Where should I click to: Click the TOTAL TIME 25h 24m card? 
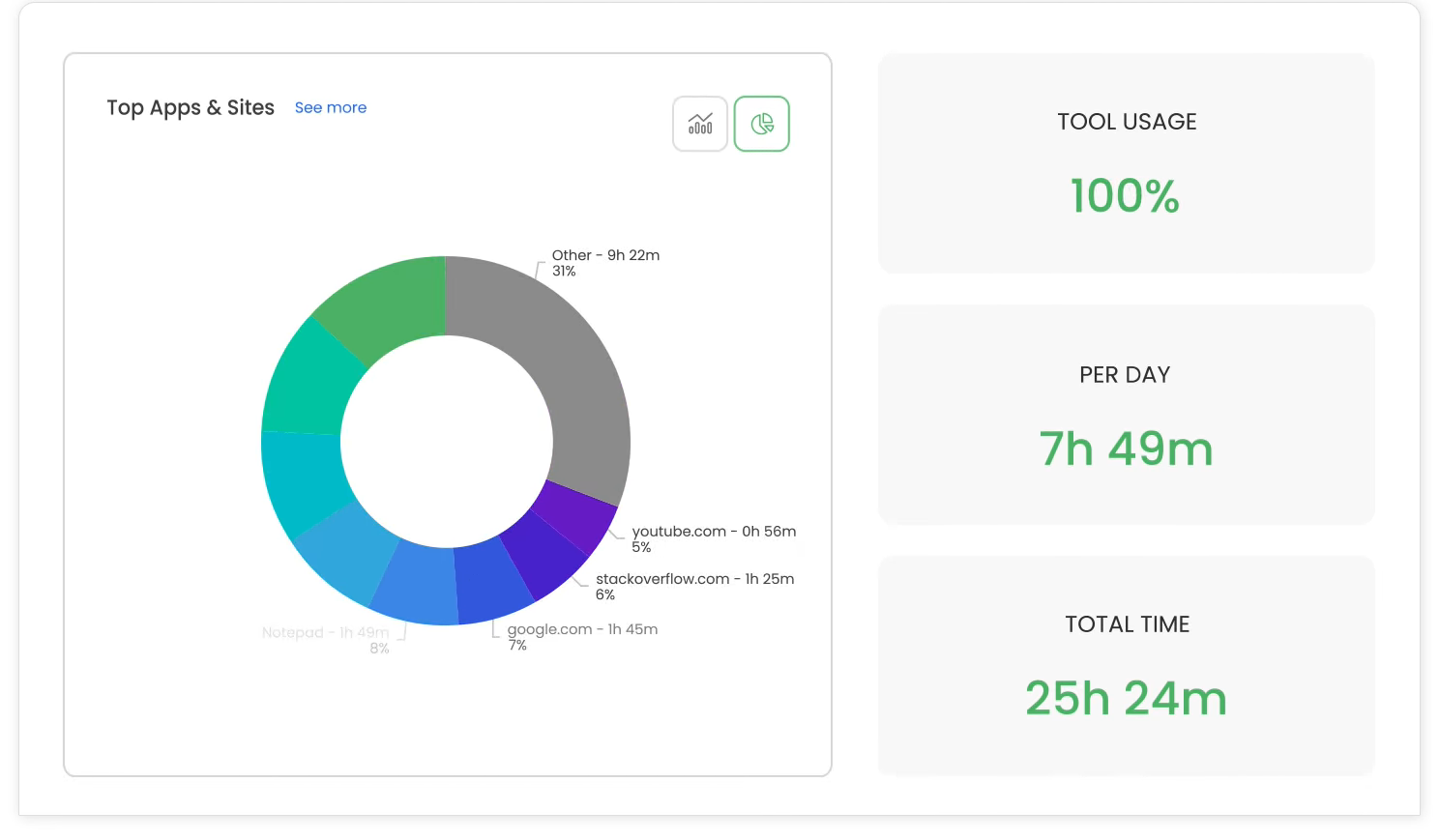pyautogui.click(x=1126, y=665)
